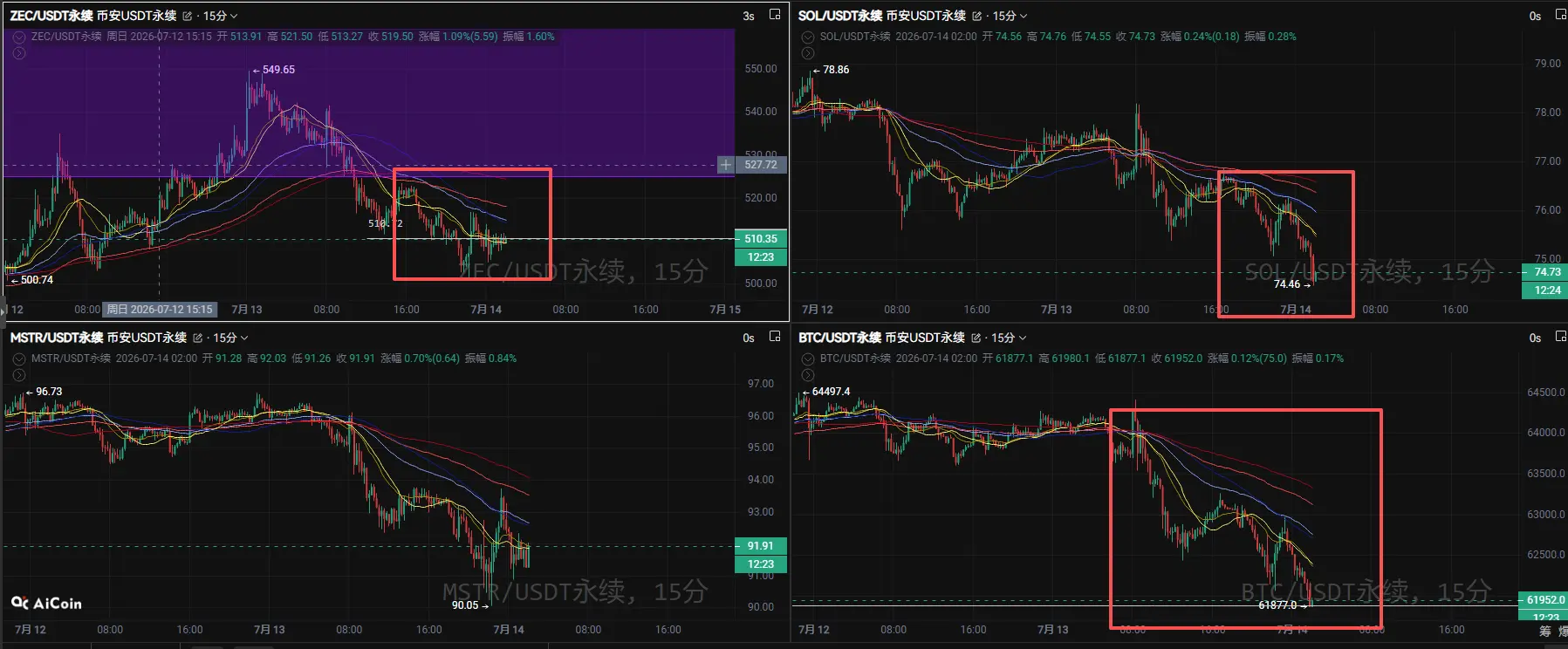Expand MSTR/USDT indicators with circled right arrow
This screenshot has height=649, width=1568.
click(x=19, y=375)
